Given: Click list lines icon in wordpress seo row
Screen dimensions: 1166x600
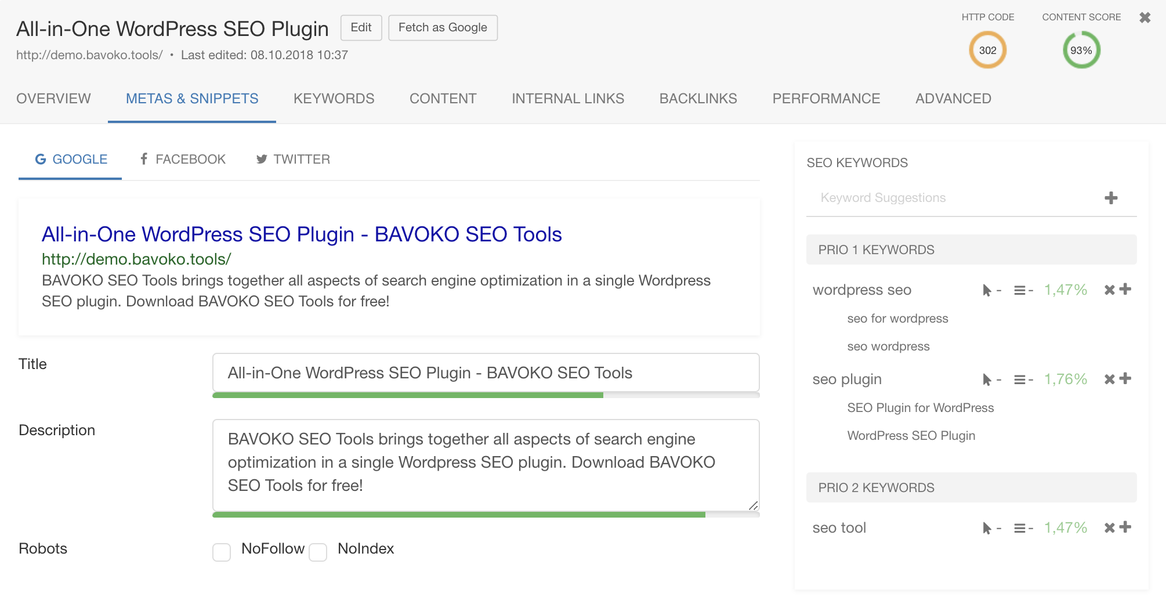Looking at the screenshot, I should point(1020,290).
